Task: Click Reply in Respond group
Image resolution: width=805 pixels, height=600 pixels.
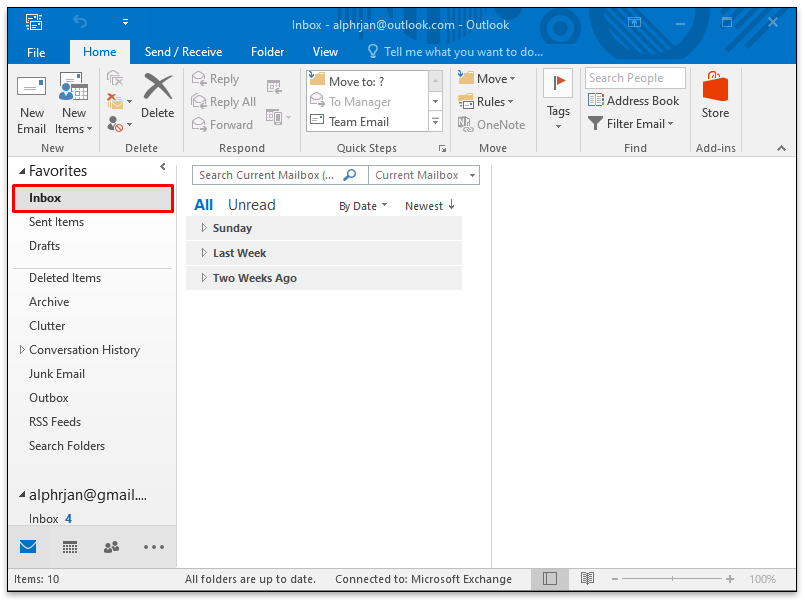Action: [215, 79]
